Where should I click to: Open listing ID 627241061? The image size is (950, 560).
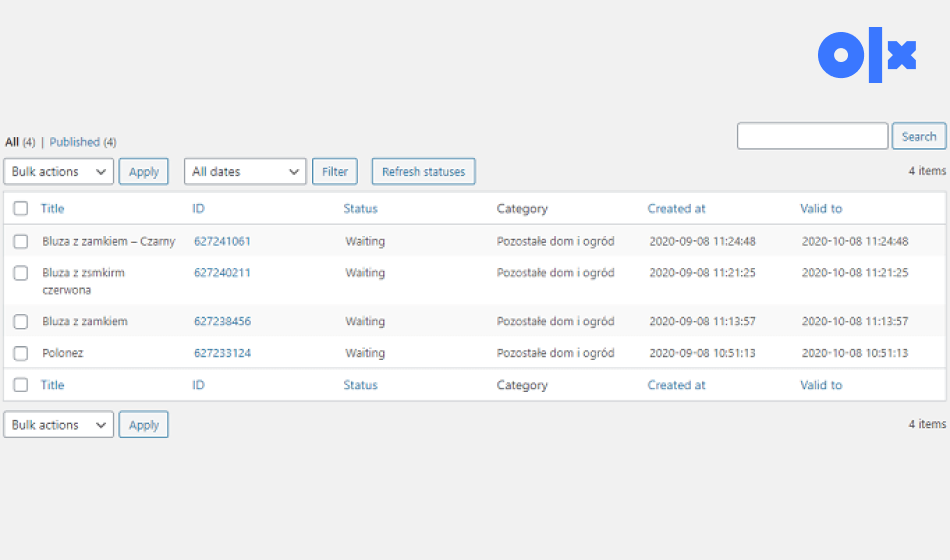click(222, 241)
